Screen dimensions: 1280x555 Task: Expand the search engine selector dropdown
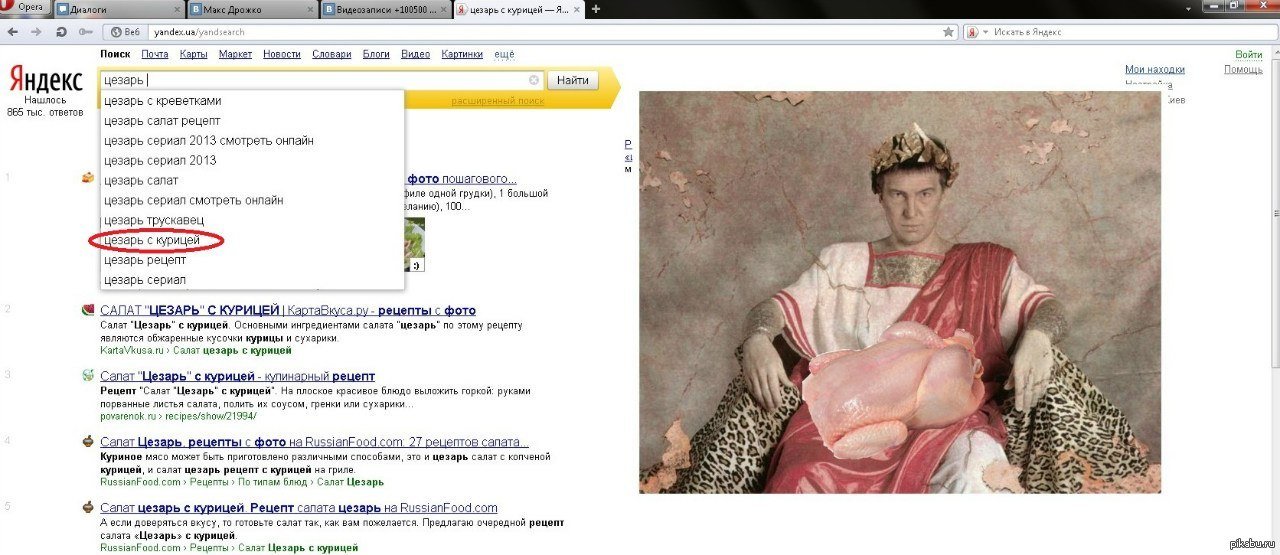985,32
